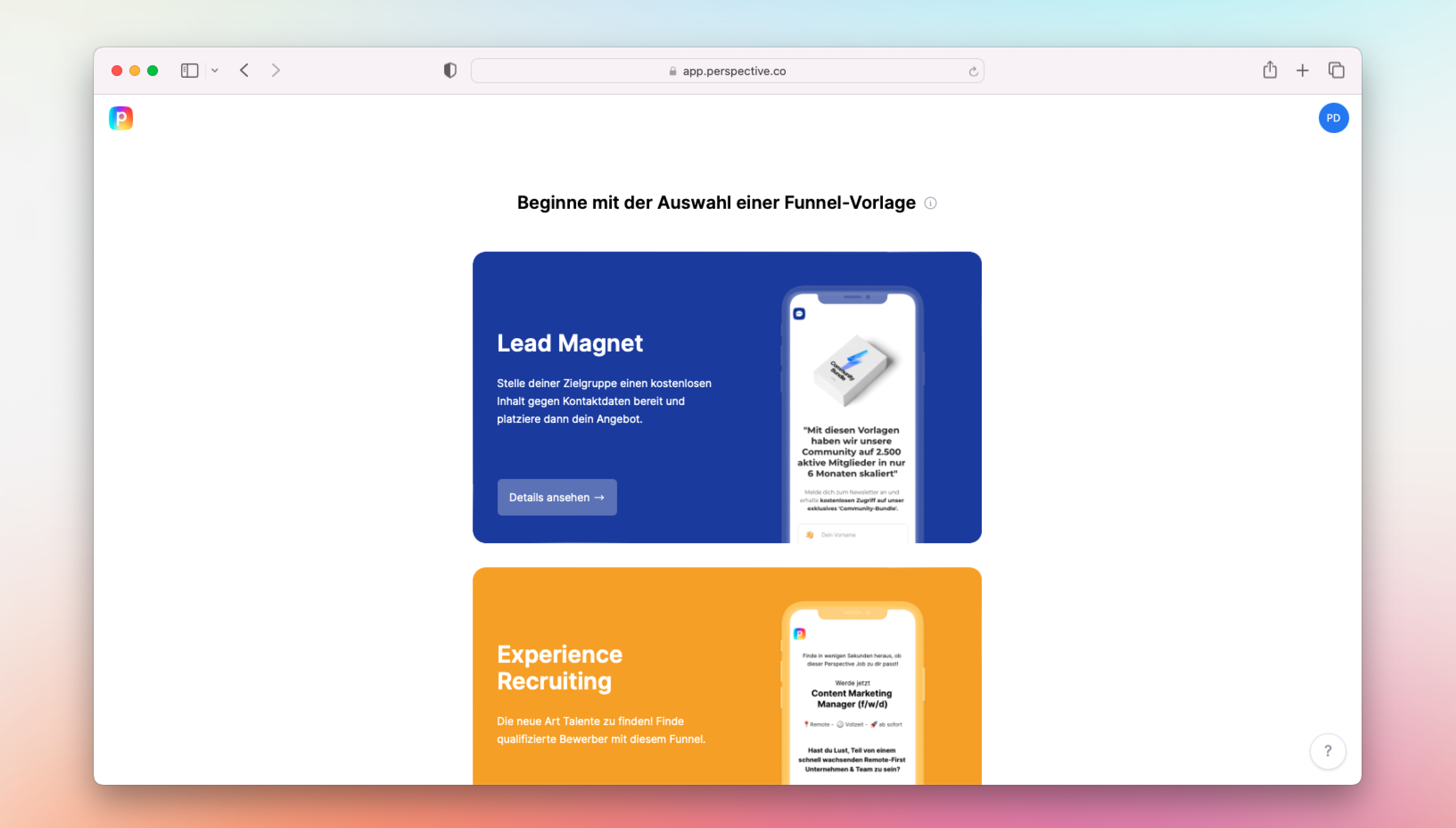This screenshot has width=1456, height=828.
Task: Click the Details ansehen button
Action: [x=556, y=497]
